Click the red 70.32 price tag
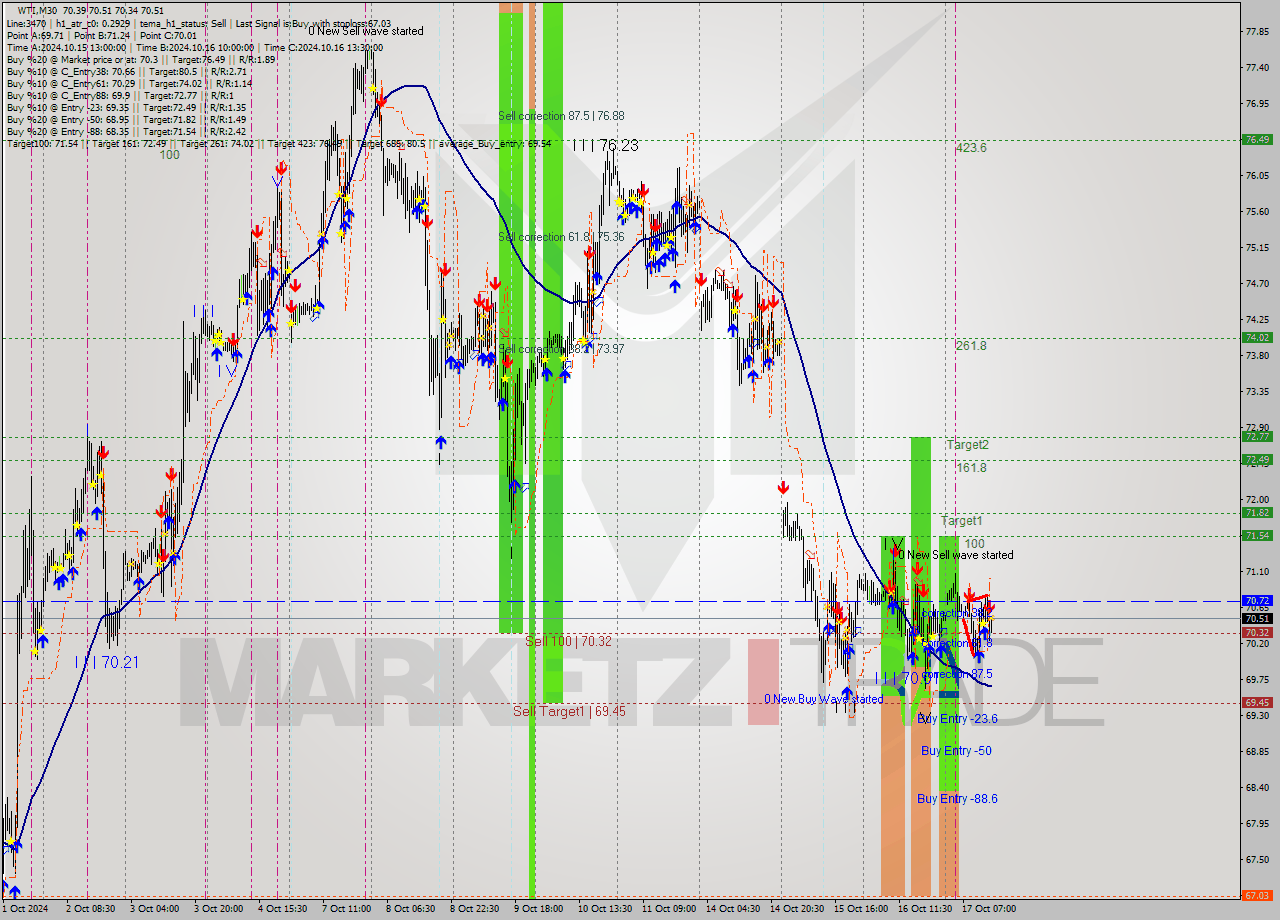The width and height of the screenshot is (1280, 920). coord(1257,633)
